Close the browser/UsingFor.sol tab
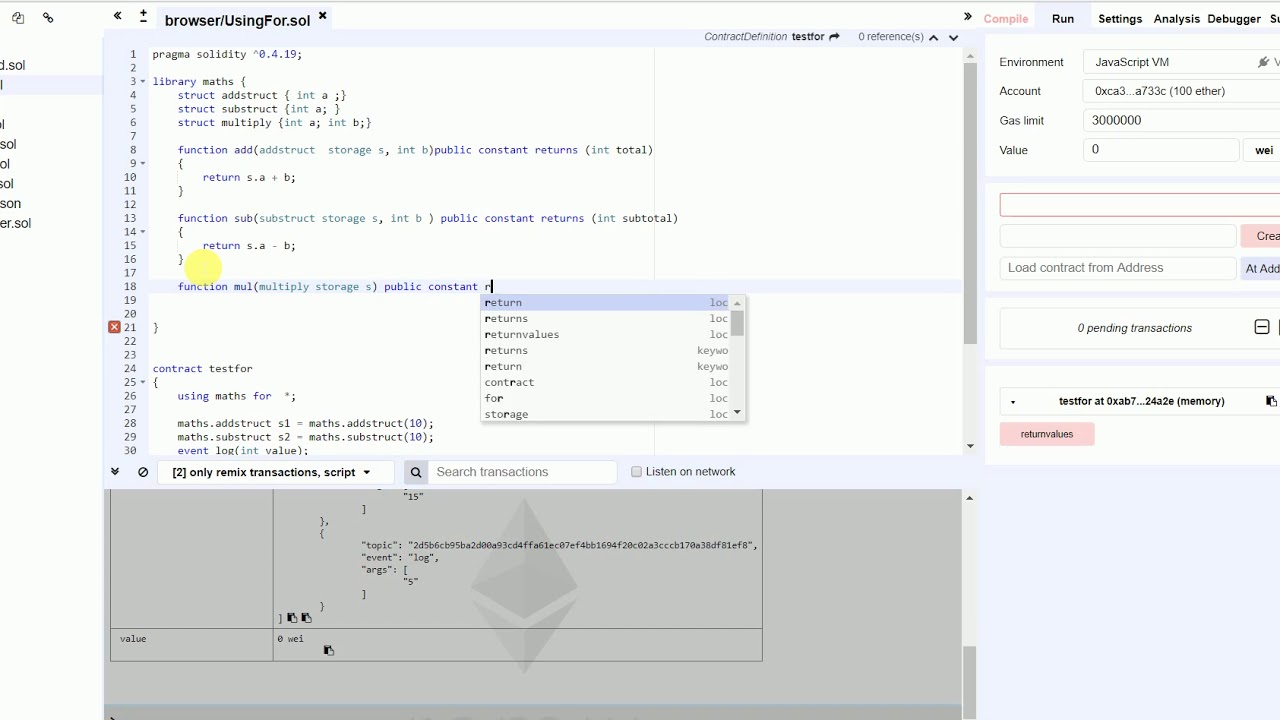The width and height of the screenshot is (1280, 720). [322, 16]
